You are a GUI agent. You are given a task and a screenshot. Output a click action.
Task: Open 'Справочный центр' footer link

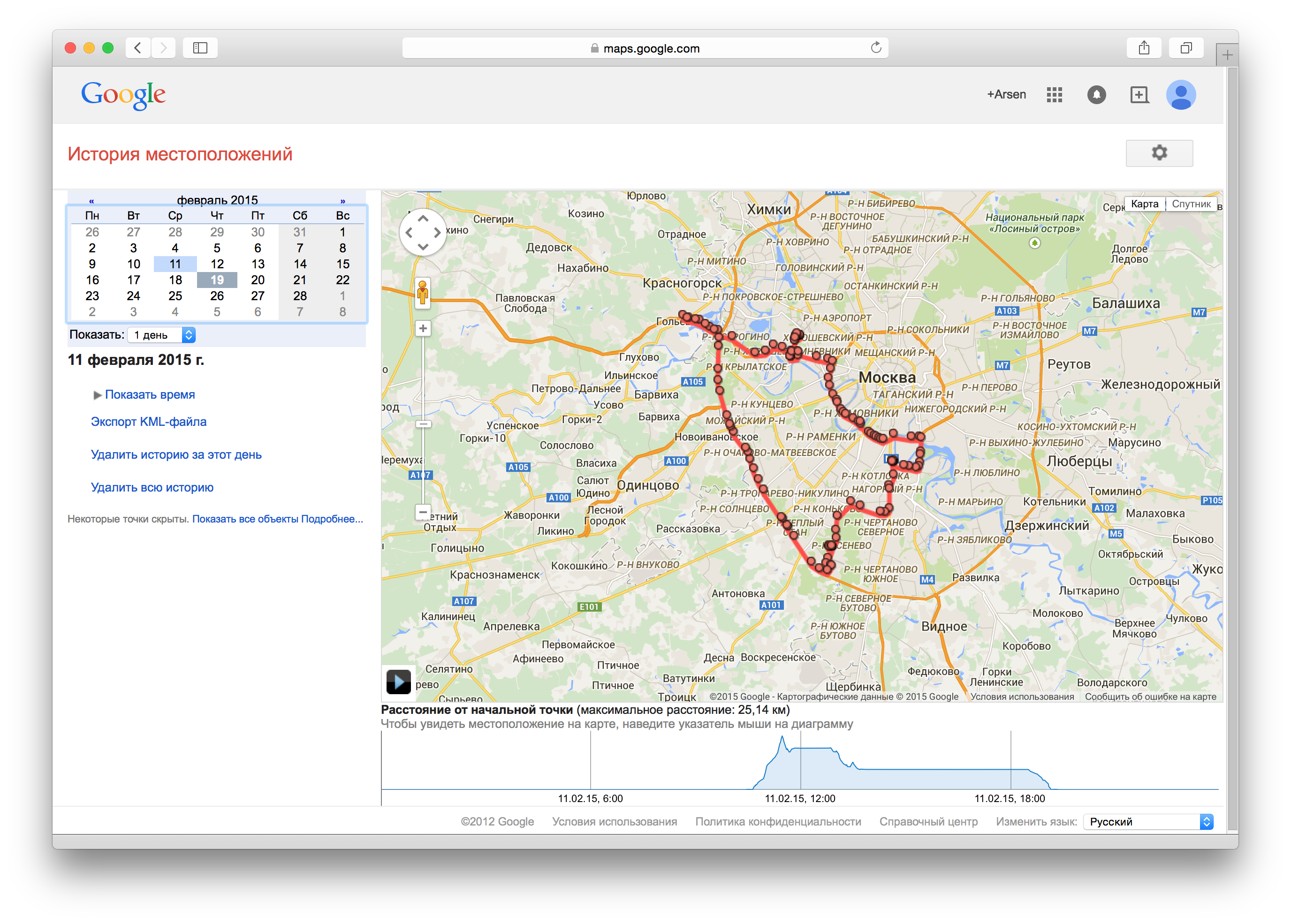pyautogui.click(x=928, y=822)
